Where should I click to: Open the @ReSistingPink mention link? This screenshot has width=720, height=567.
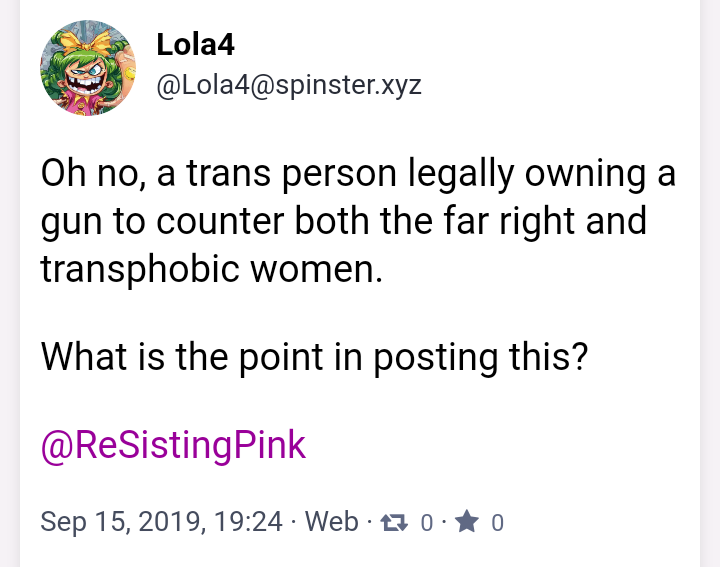[x=172, y=445]
